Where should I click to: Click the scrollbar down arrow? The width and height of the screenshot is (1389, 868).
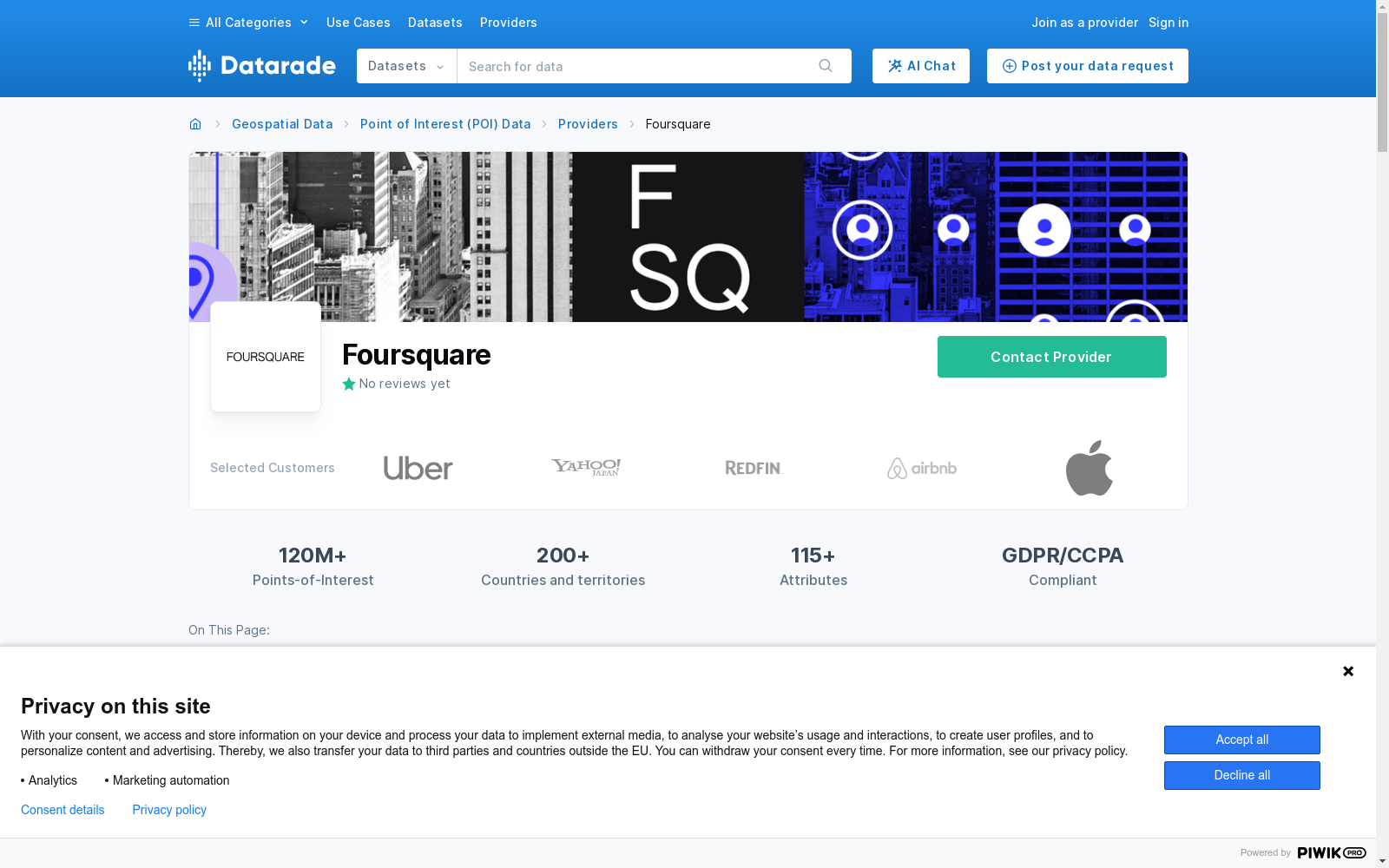[1382, 861]
